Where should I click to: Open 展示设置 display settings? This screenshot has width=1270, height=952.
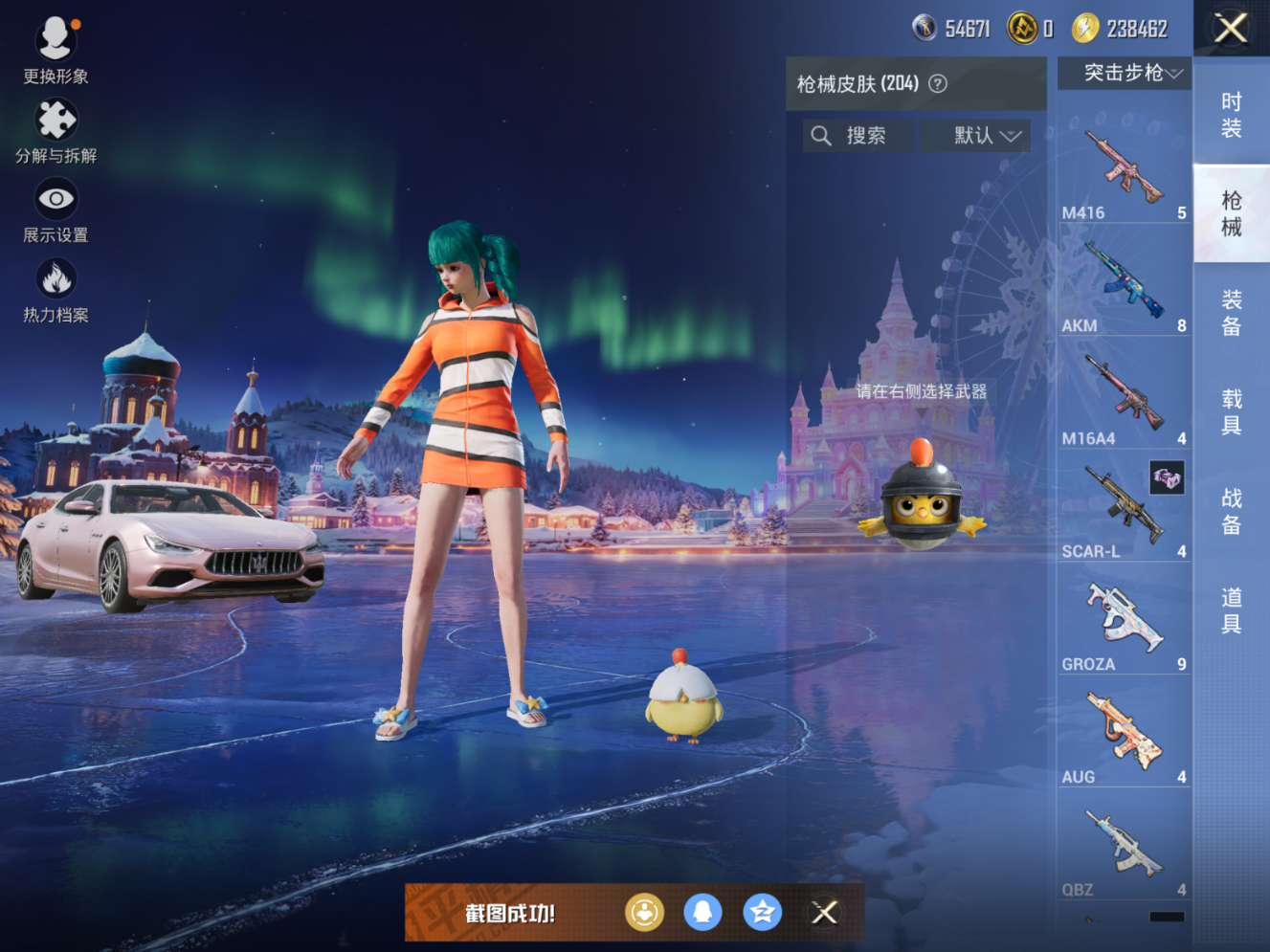[x=56, y=198]
